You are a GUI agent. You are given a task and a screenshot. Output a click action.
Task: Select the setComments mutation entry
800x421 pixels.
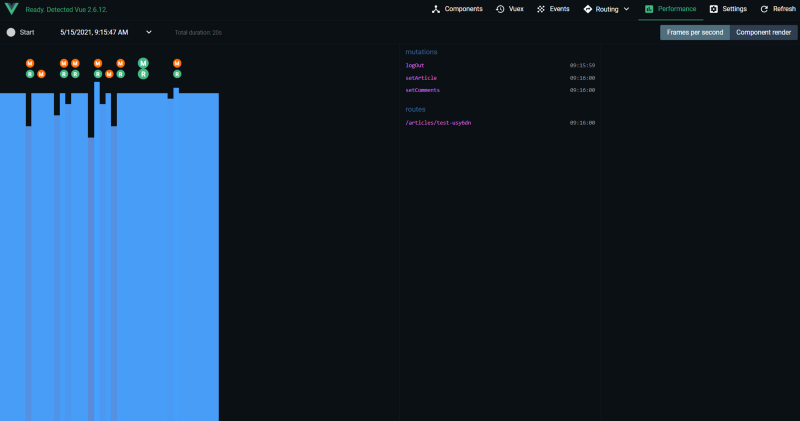click(x=422, y=90)
